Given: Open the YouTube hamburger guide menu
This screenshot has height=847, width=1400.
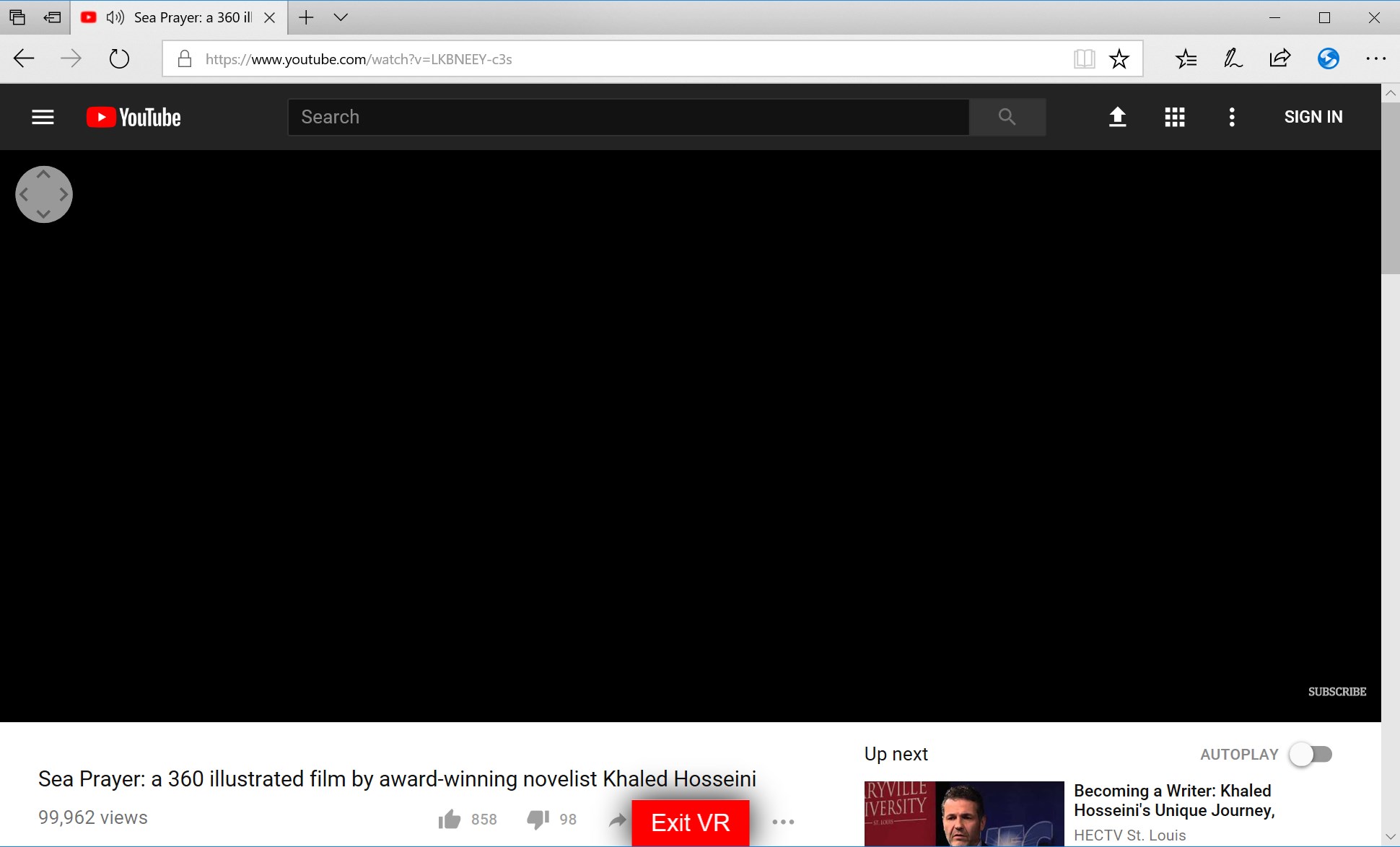Looking at the screenshot, I should coord(43,117).
